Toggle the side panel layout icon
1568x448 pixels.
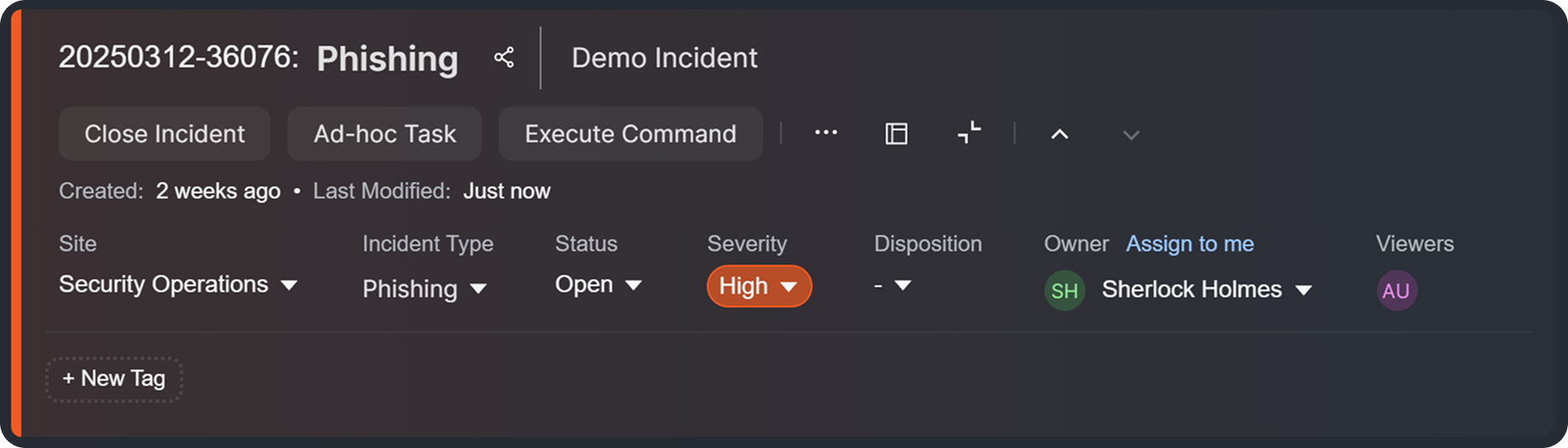(896, 134)
